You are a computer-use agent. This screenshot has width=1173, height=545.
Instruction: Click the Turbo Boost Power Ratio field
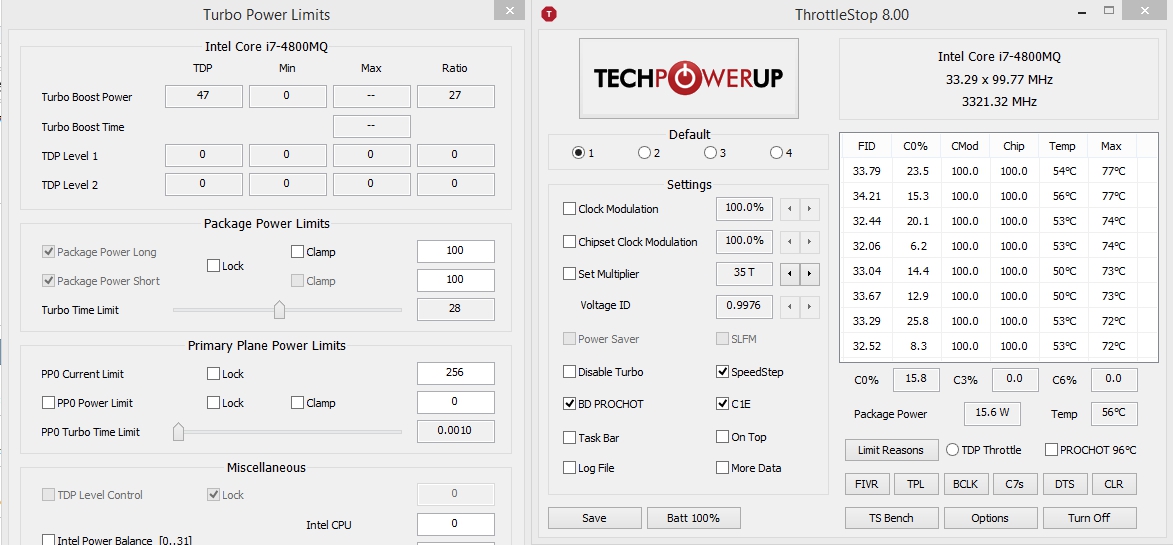pyautogui.click(x=456, y=96)
